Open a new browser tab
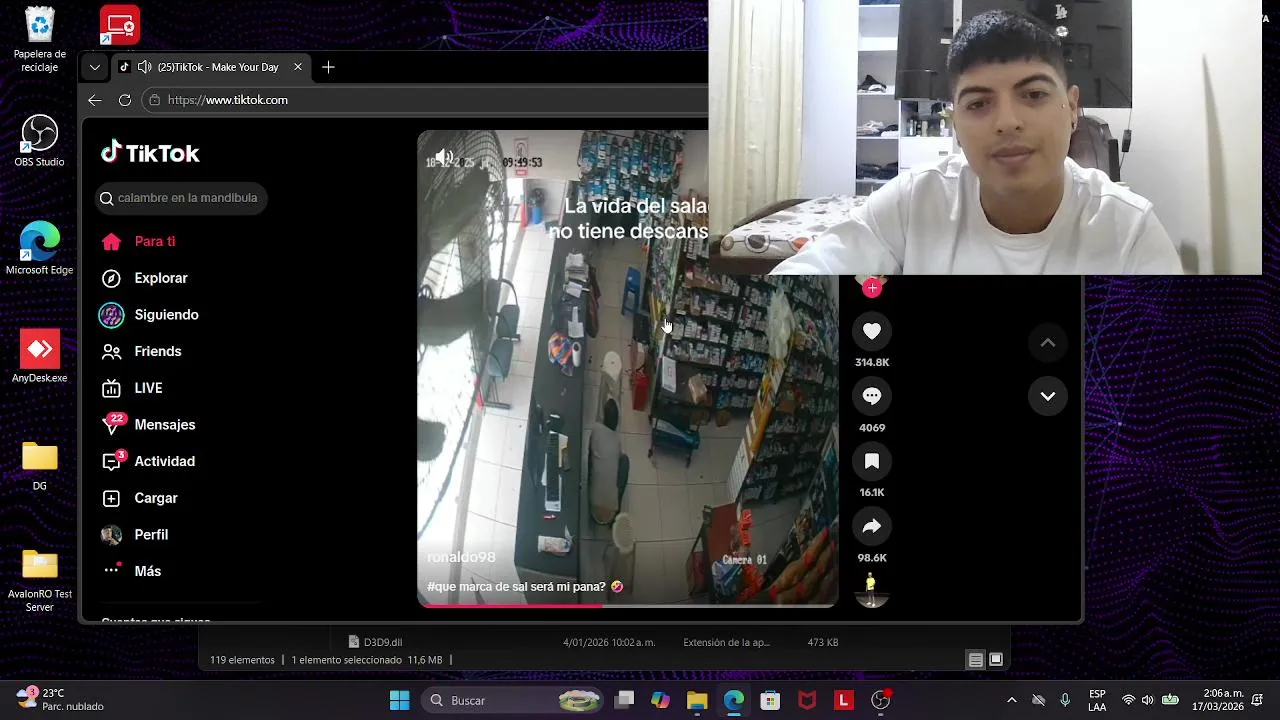This screenshot has height=720, width=1280. 328,67
